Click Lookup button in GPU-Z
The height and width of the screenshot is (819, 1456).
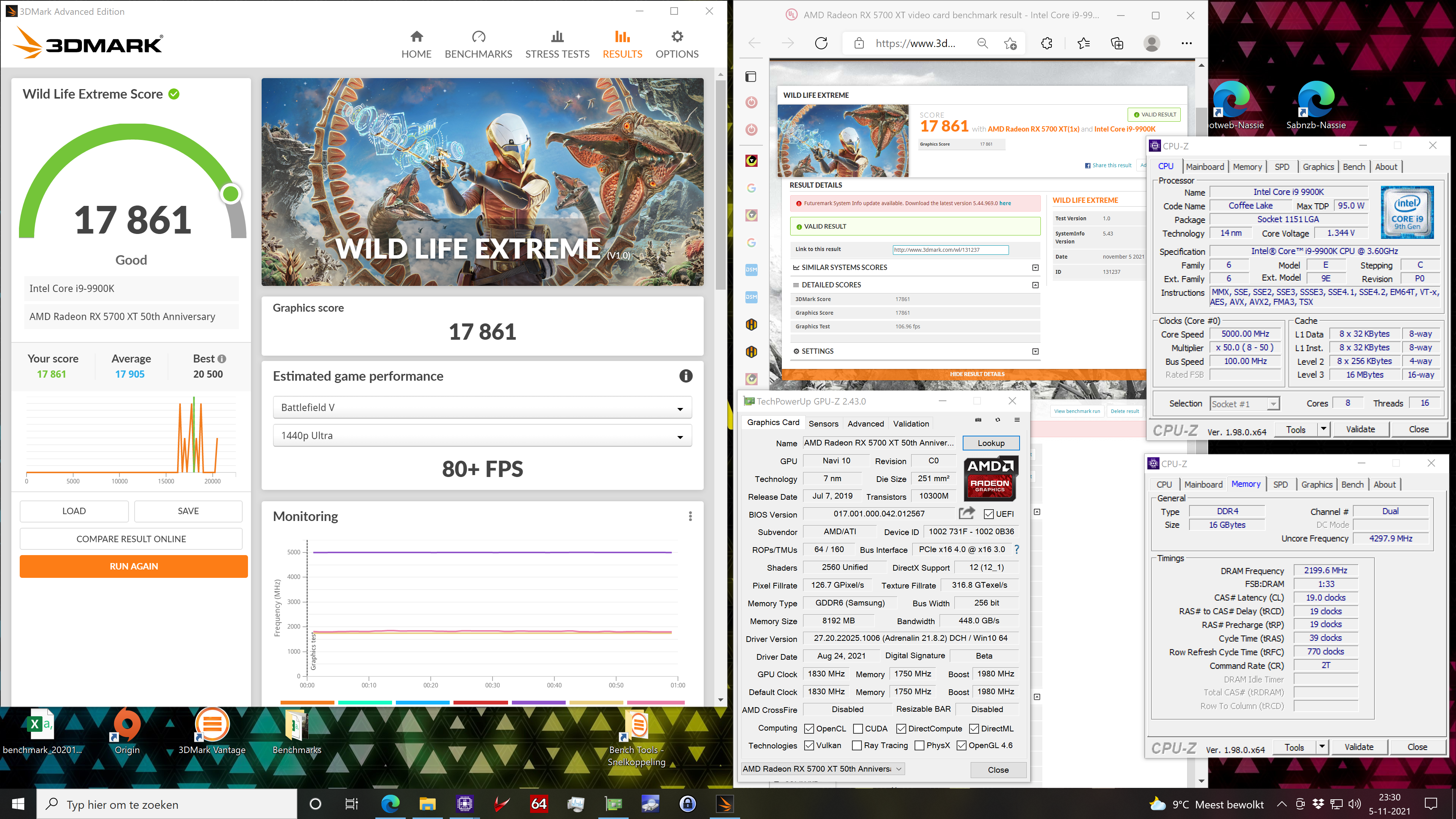click(991, 443)
